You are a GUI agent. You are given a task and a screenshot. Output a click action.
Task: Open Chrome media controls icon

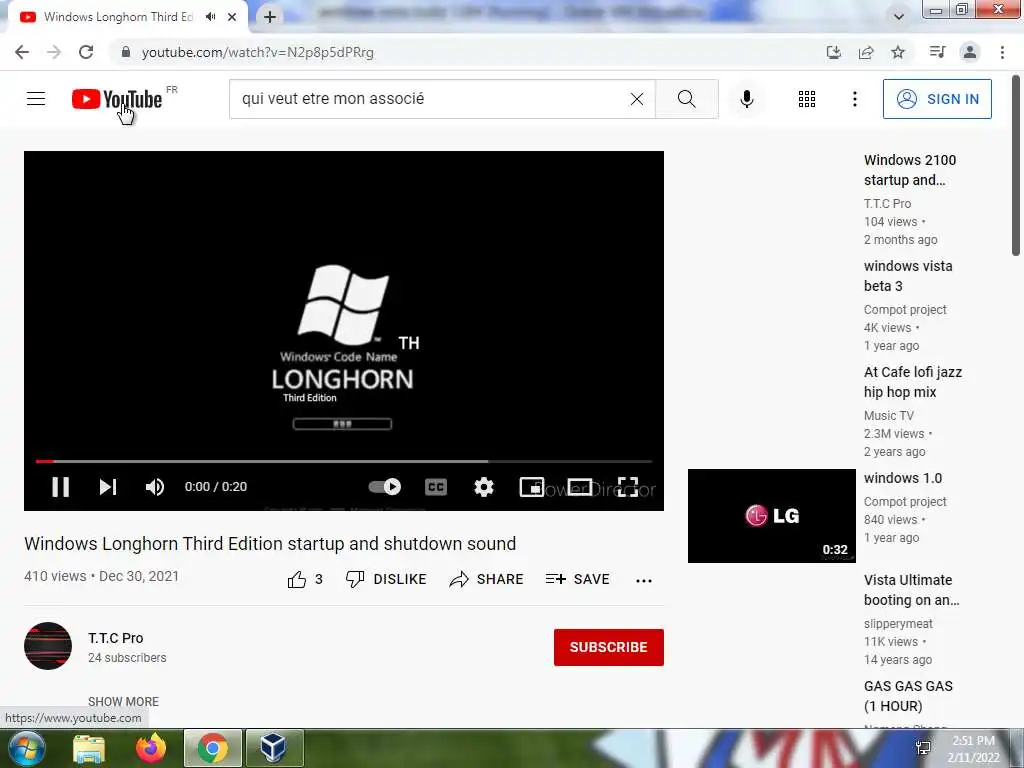937,52
